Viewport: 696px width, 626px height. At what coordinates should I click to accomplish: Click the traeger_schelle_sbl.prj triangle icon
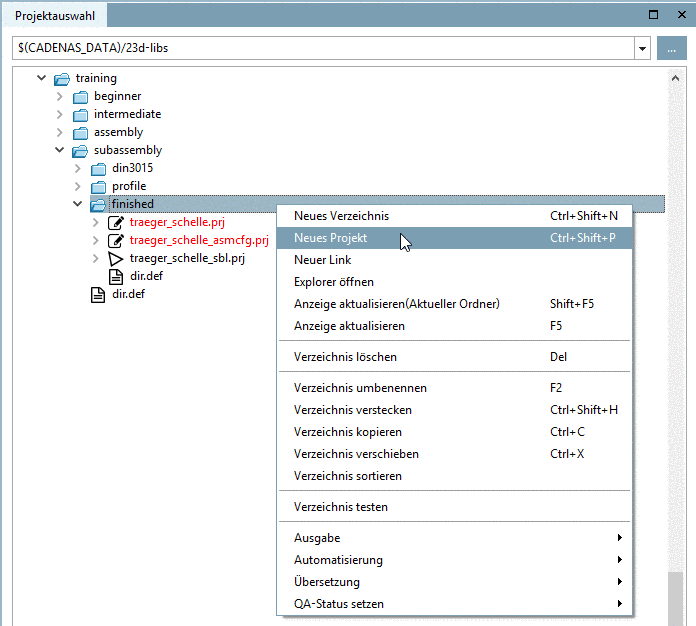[116, 258]
